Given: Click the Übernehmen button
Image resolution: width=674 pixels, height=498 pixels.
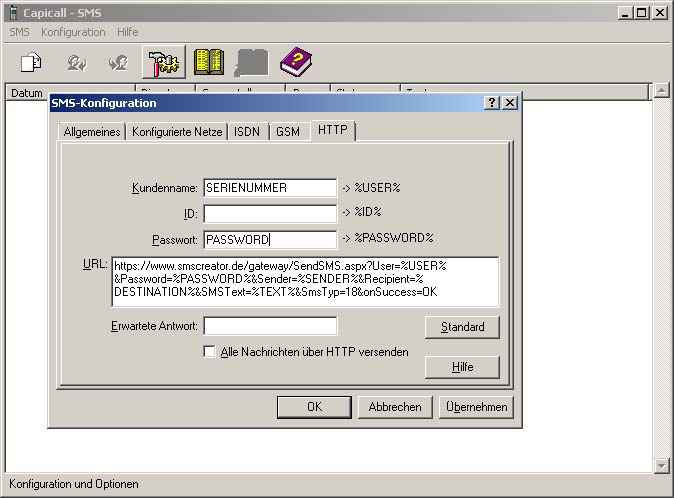Looking at the screenshot, I should click(x=476, y=407).
